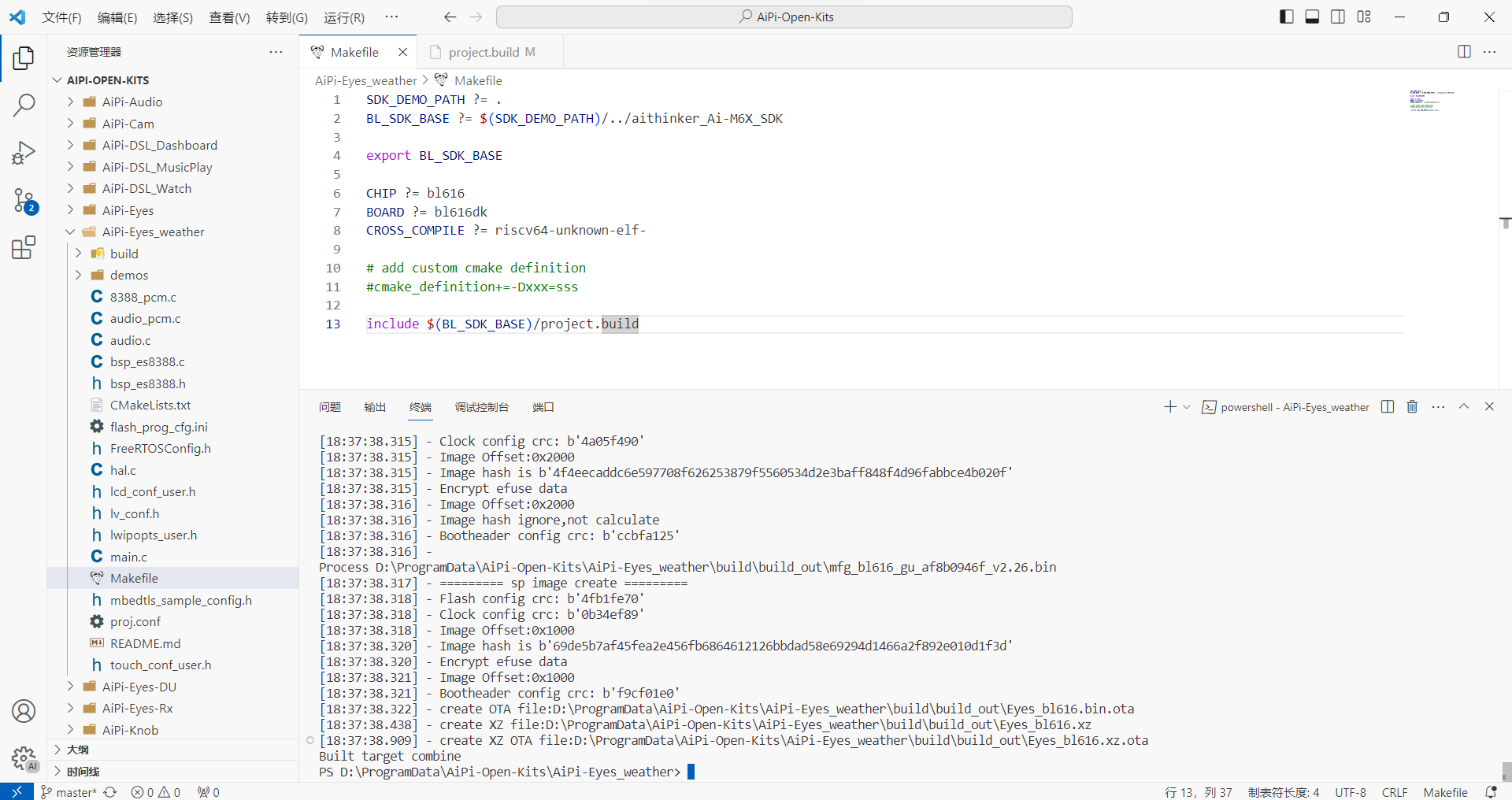Screen dimensions: 1512x800
Task: Click AiPi-Eyes_weather breadcrumb in editor
Action: tap(366, 80)
